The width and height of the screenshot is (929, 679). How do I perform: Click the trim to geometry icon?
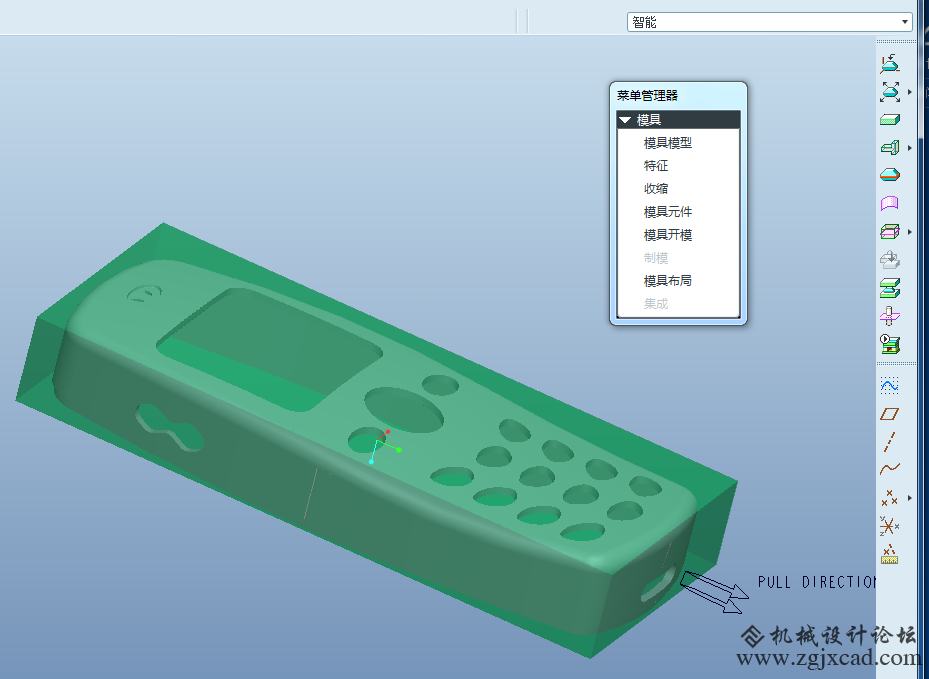click(x=890, y=316)
